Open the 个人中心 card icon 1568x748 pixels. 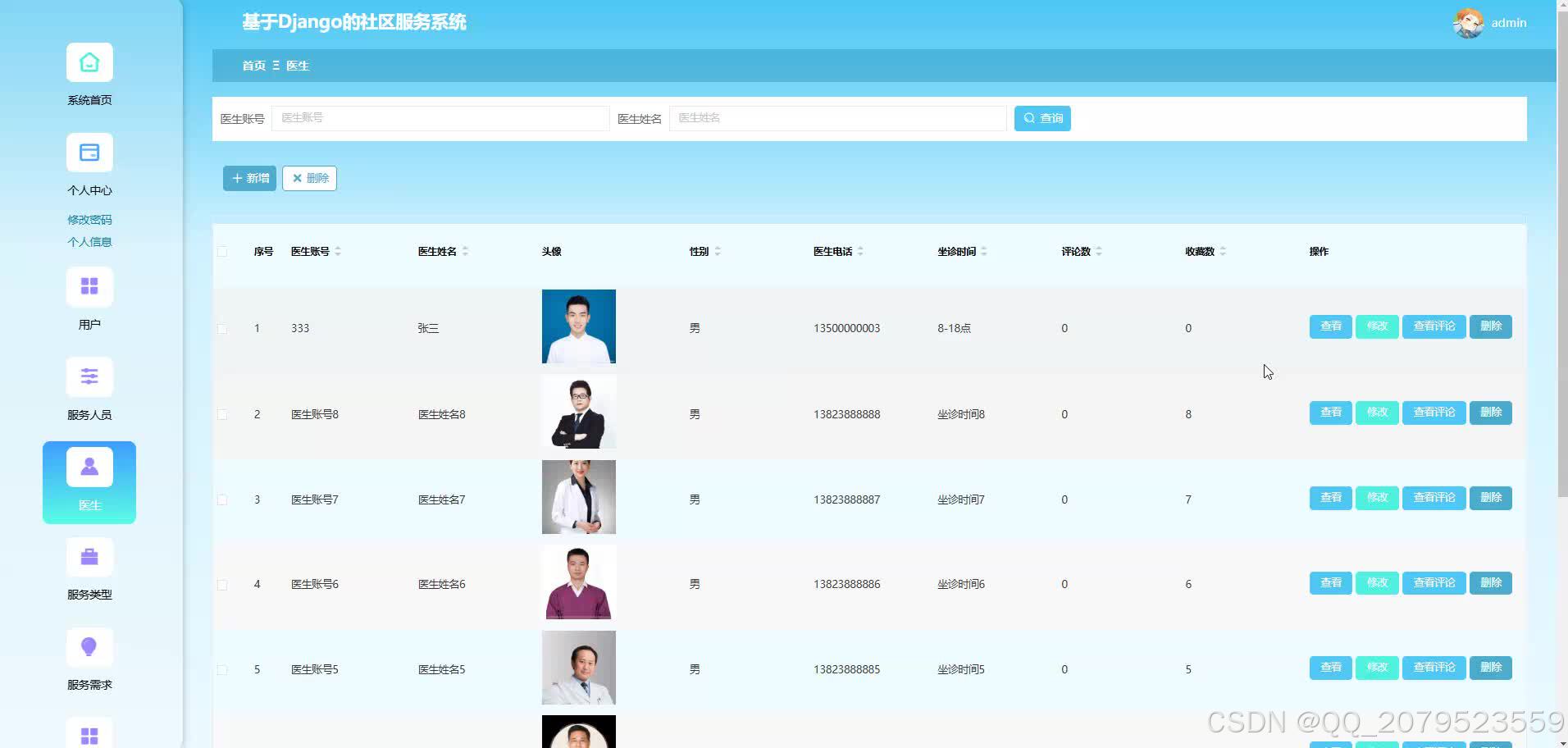tap(89, 153)
